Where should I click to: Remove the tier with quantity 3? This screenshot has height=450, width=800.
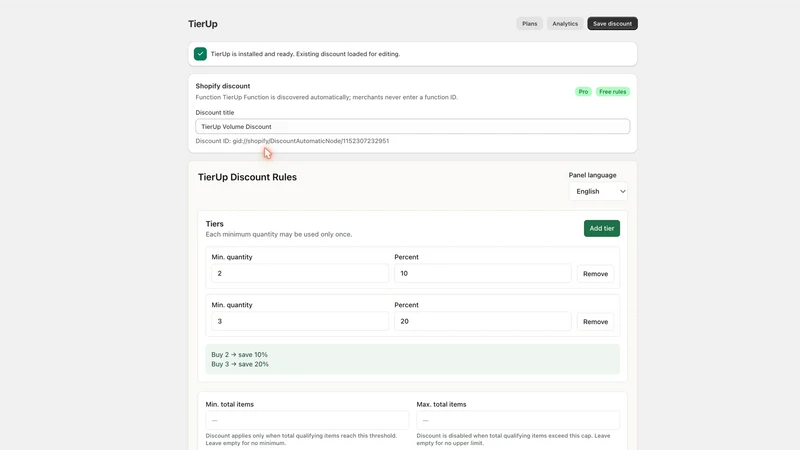(x=595, y=322)
